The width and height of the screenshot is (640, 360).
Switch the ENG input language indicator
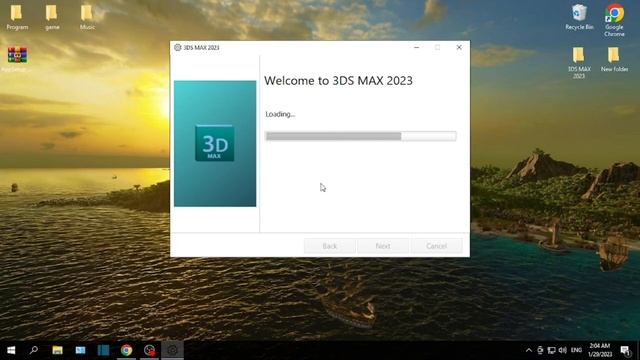(576, 350)
